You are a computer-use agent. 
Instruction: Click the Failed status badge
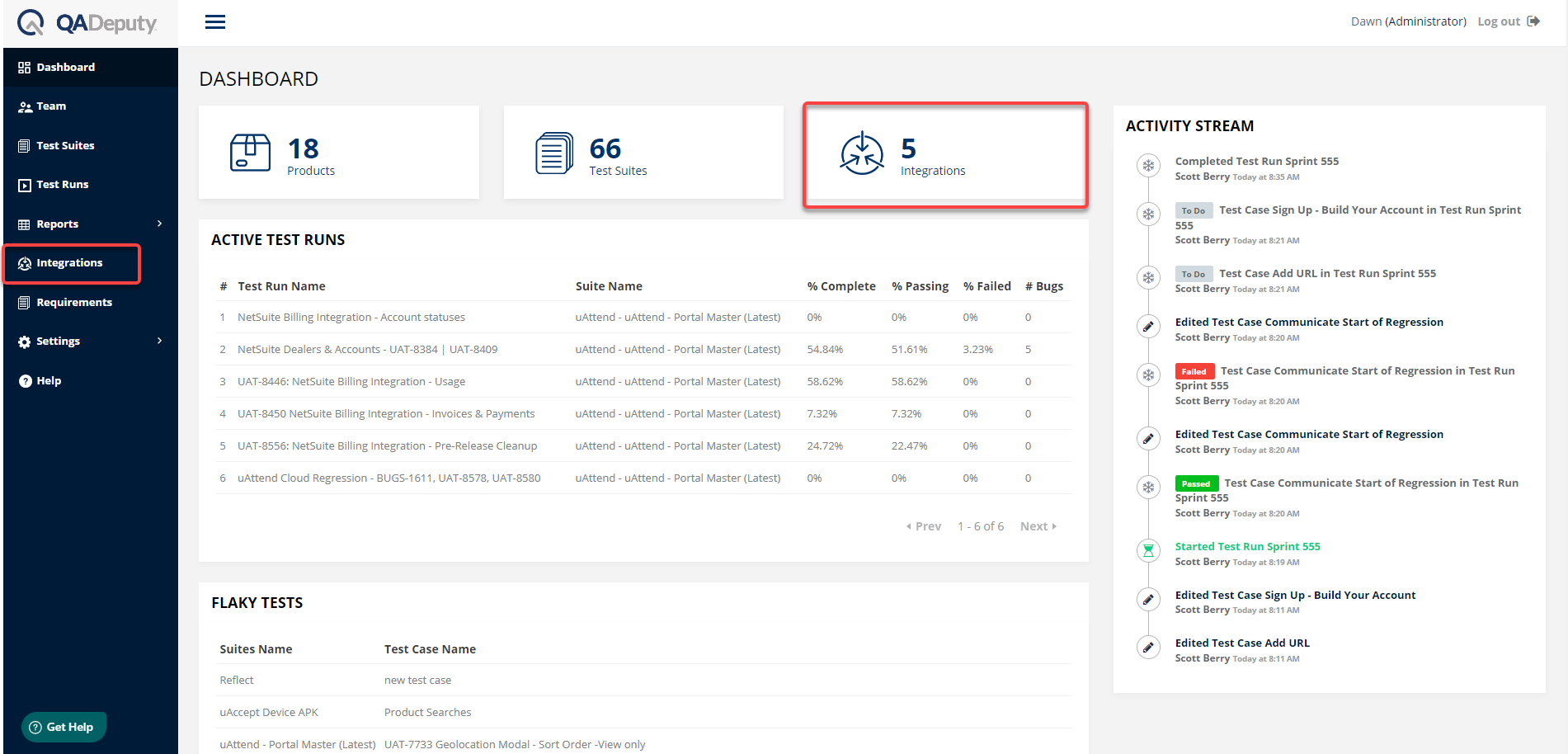pyautogui.click(x=1194, y=372)
